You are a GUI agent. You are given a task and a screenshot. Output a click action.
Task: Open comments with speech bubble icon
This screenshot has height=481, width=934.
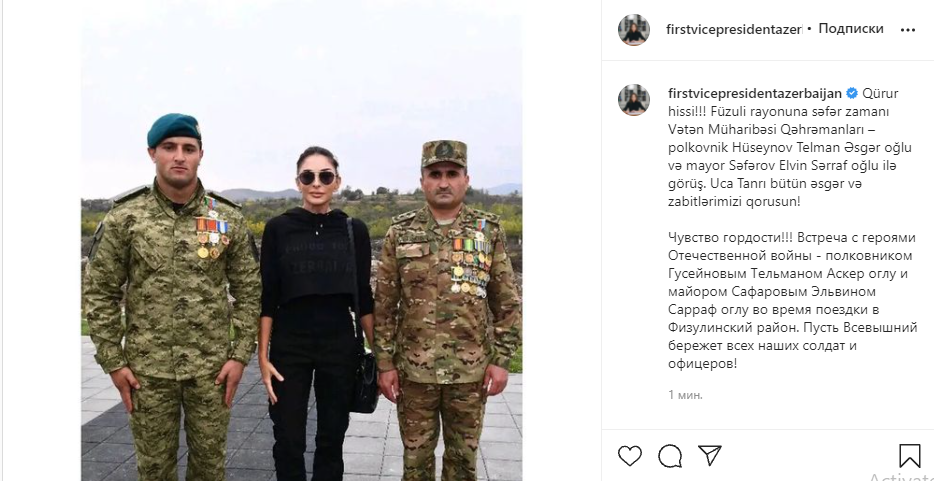[670, 456]
